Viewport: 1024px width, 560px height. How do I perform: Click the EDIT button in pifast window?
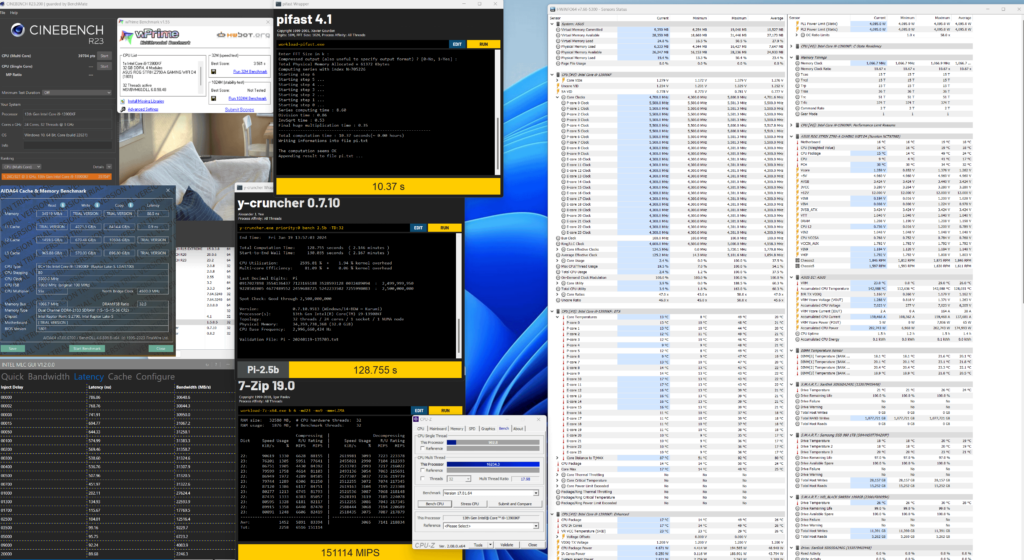click(x=456, y=44)
